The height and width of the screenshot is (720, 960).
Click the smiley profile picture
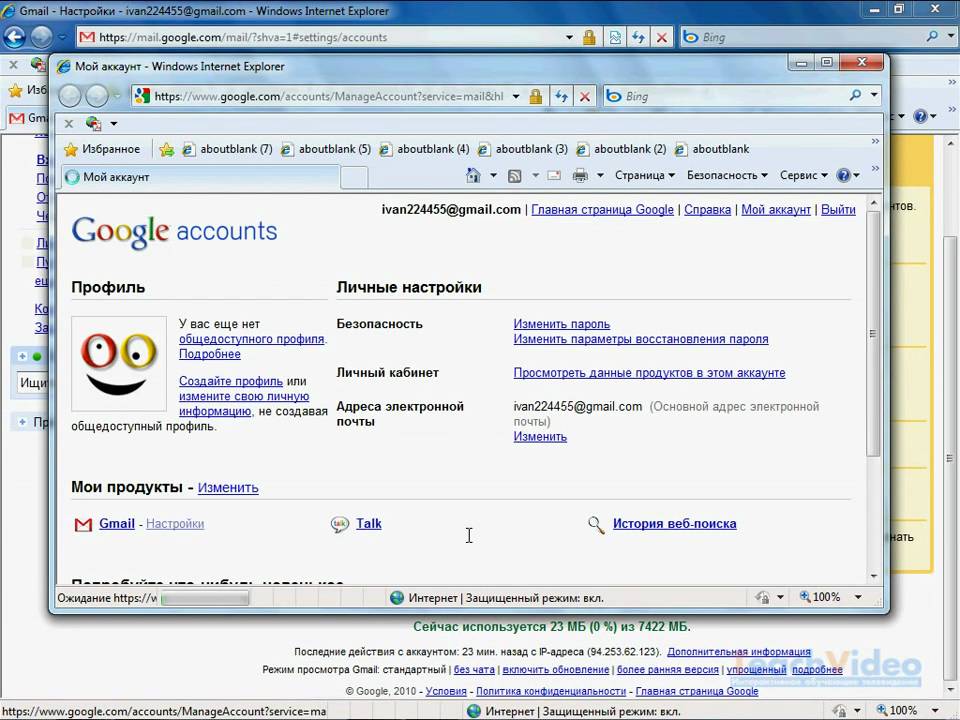pos(119,364)
